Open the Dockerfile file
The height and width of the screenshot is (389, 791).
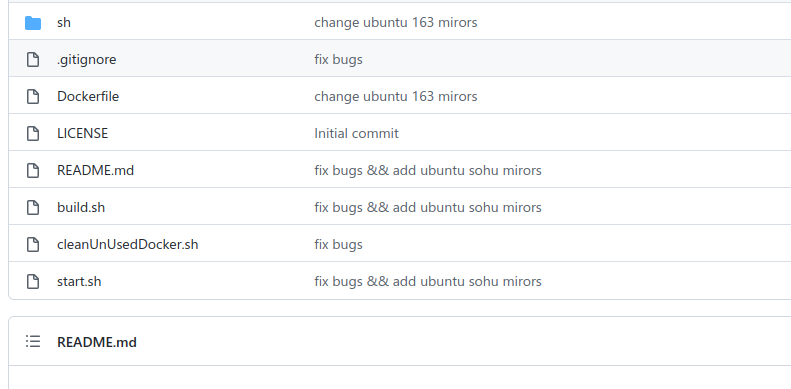point(88,96)
